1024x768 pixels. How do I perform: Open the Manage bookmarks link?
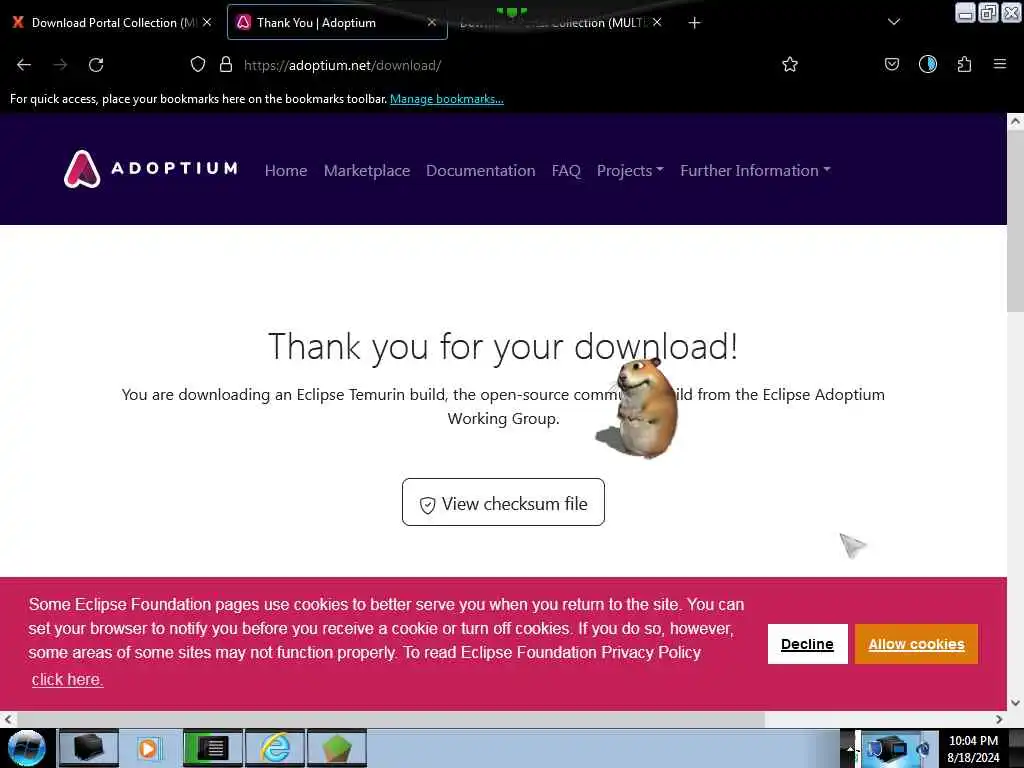pyautogui.click(x=447, y=99)
